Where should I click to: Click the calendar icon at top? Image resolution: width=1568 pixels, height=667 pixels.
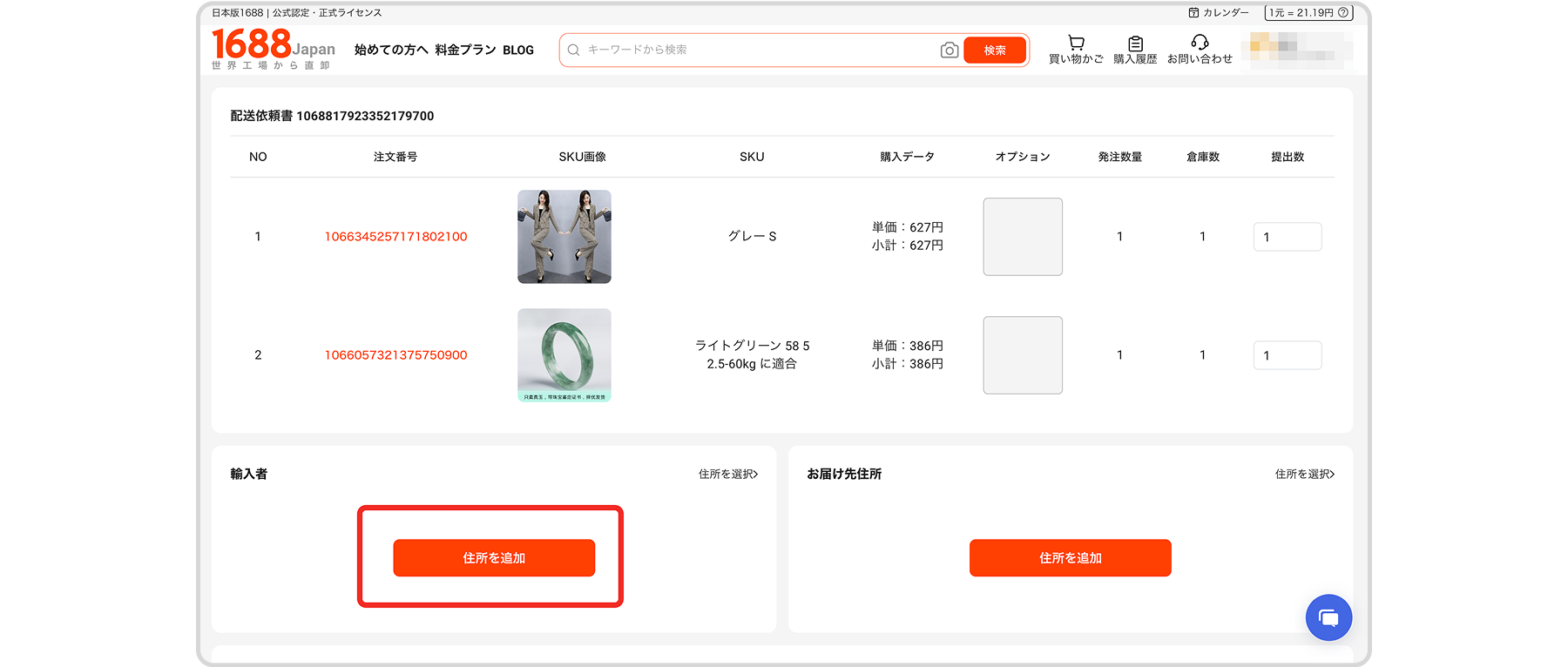1193,13
